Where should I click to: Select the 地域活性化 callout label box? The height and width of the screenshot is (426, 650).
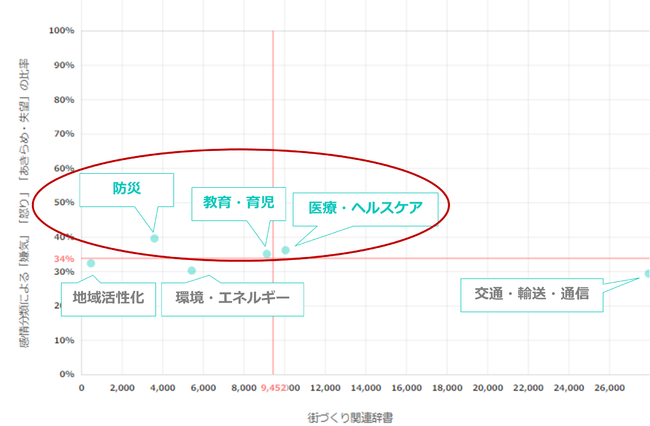click(x=108, y=297)
